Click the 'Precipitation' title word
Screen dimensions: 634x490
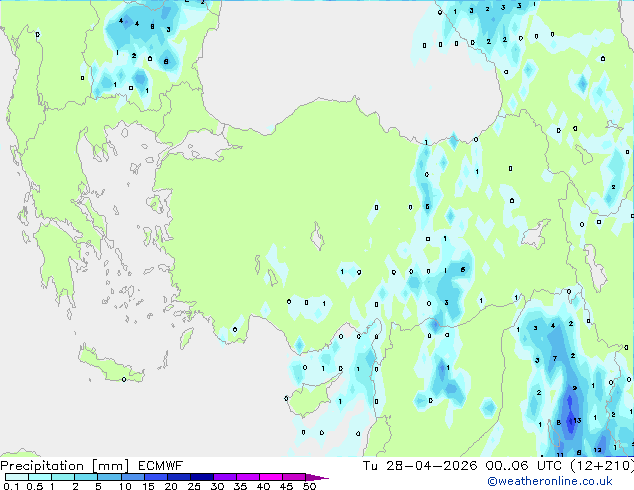coord(42,466)
